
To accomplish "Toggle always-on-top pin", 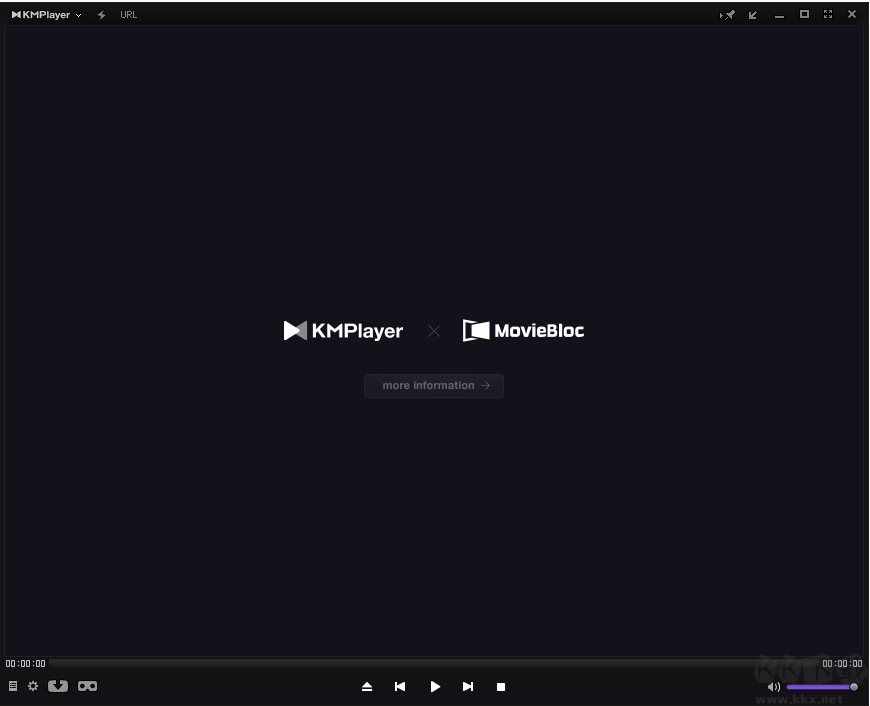I will 727,14.
